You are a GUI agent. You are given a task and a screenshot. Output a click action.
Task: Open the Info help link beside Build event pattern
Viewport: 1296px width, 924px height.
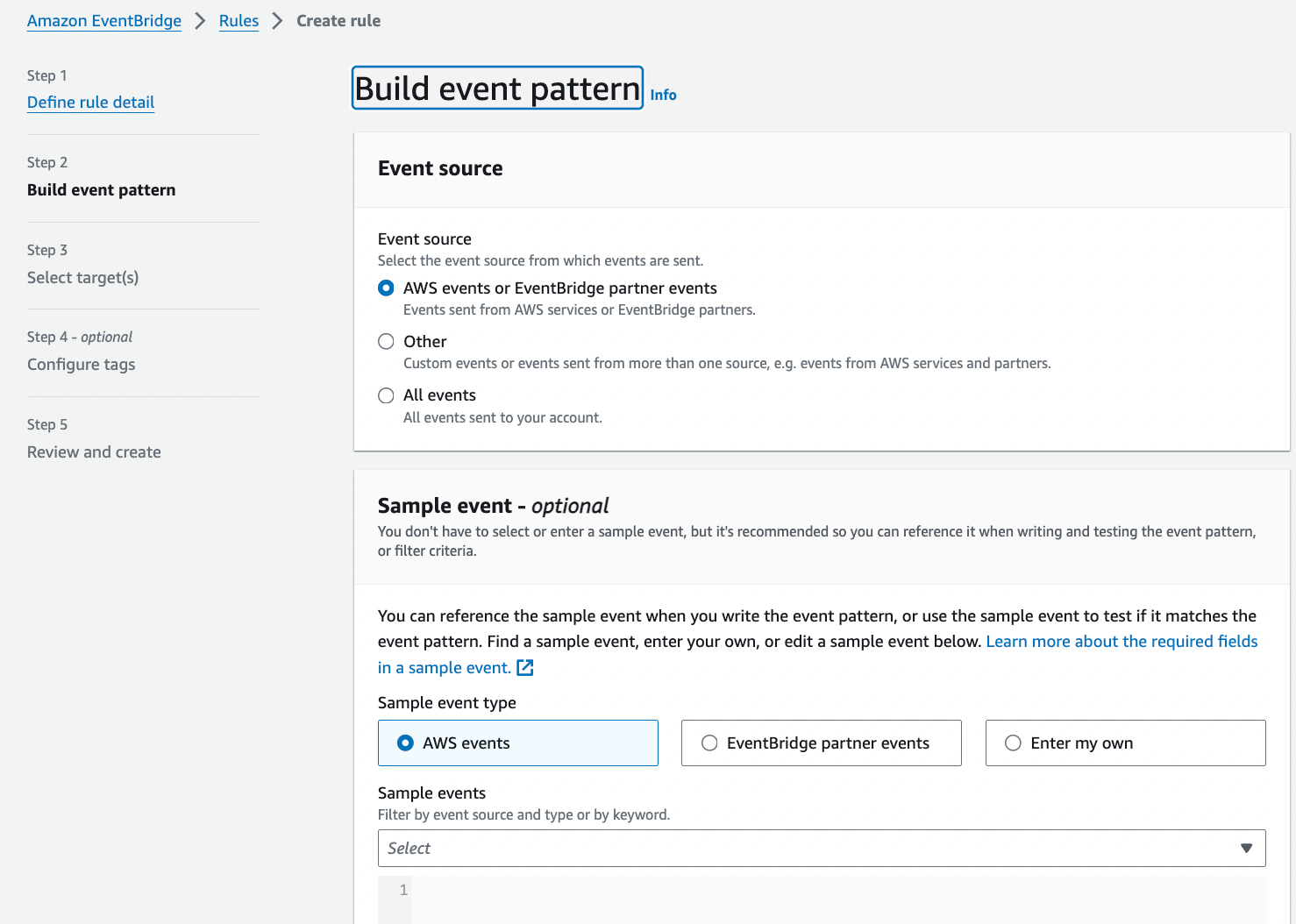(663, 95)
